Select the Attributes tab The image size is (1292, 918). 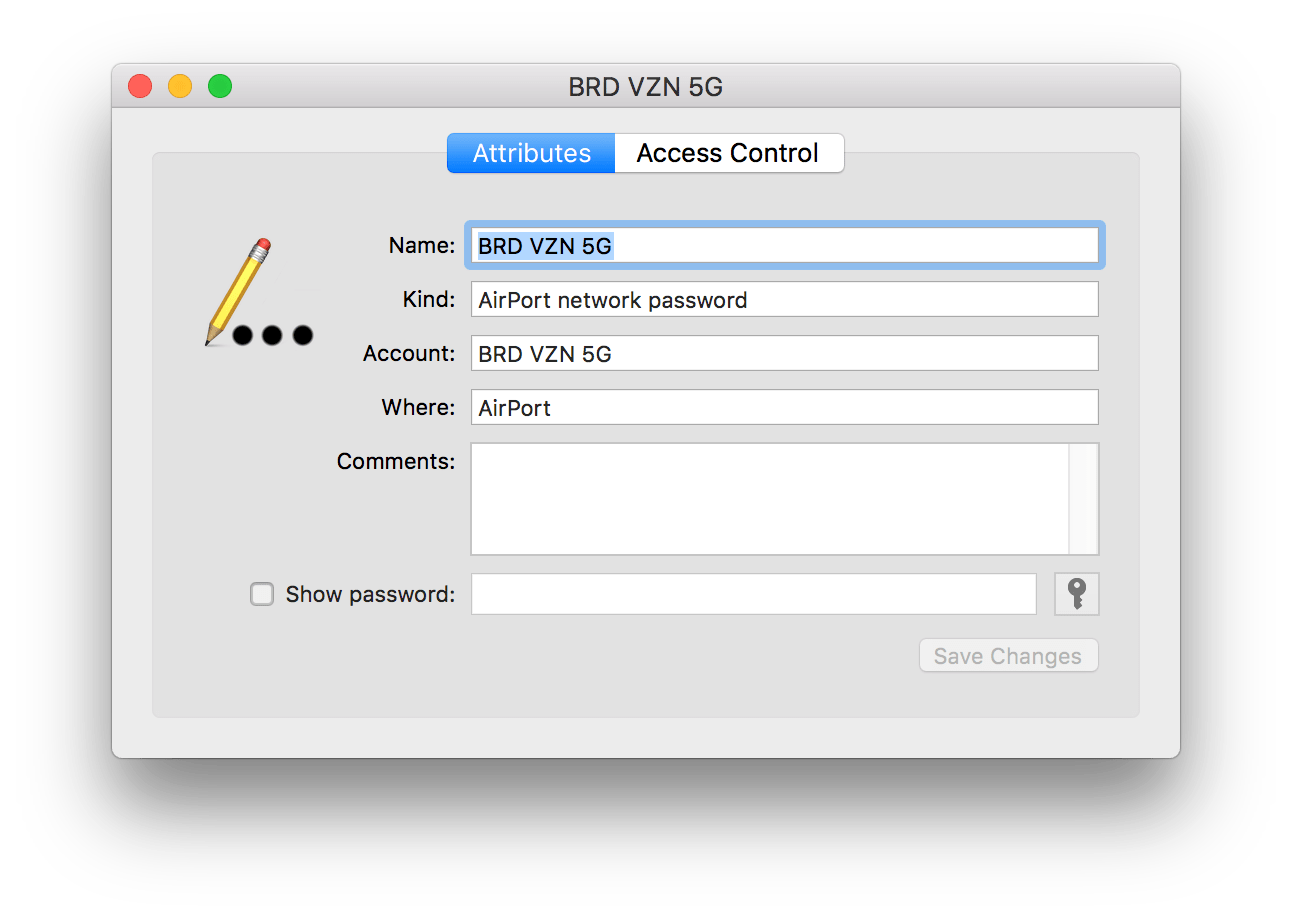pos(531,153)
